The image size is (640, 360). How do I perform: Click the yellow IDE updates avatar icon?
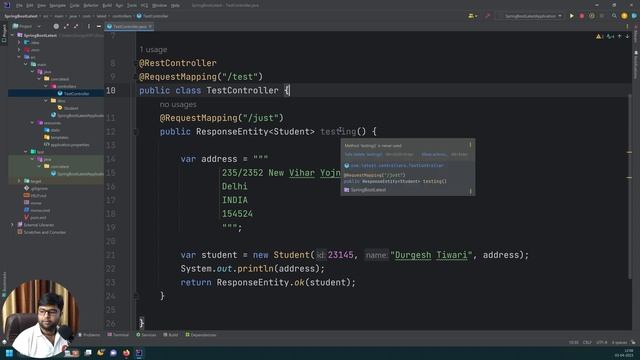click(624, 16)
